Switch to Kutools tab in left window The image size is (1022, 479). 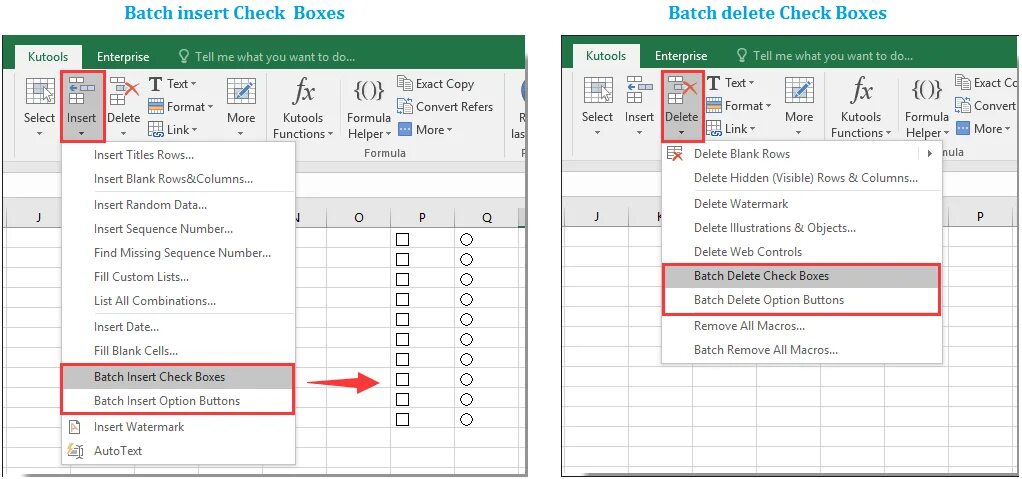[x=48, y=57]
